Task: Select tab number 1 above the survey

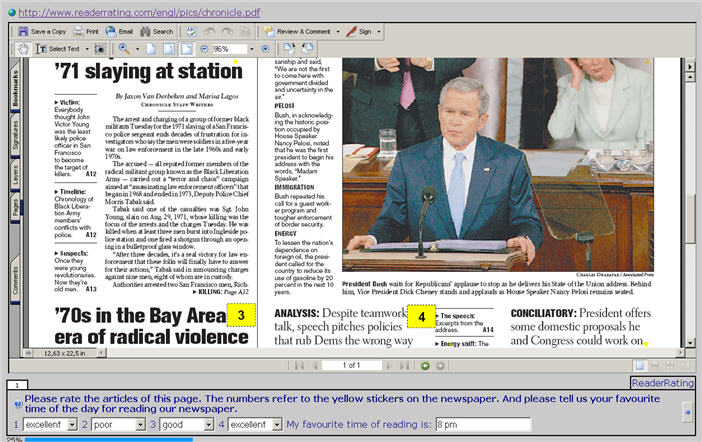Action: (17, 385)
